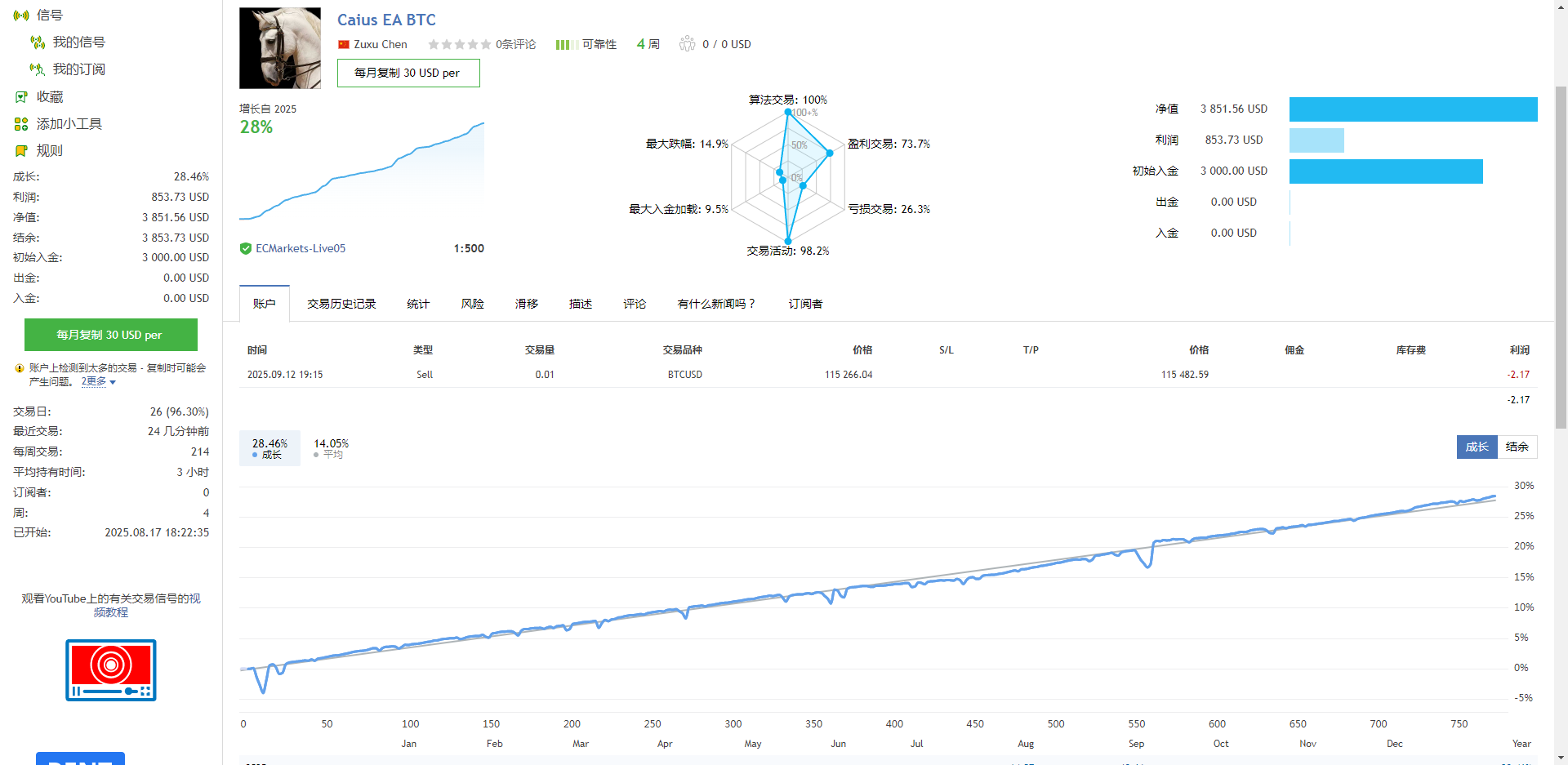Viewport: 1568px width, 765px height.
Task: Select the 成长 chart toggle
Action: point(1477,447)
